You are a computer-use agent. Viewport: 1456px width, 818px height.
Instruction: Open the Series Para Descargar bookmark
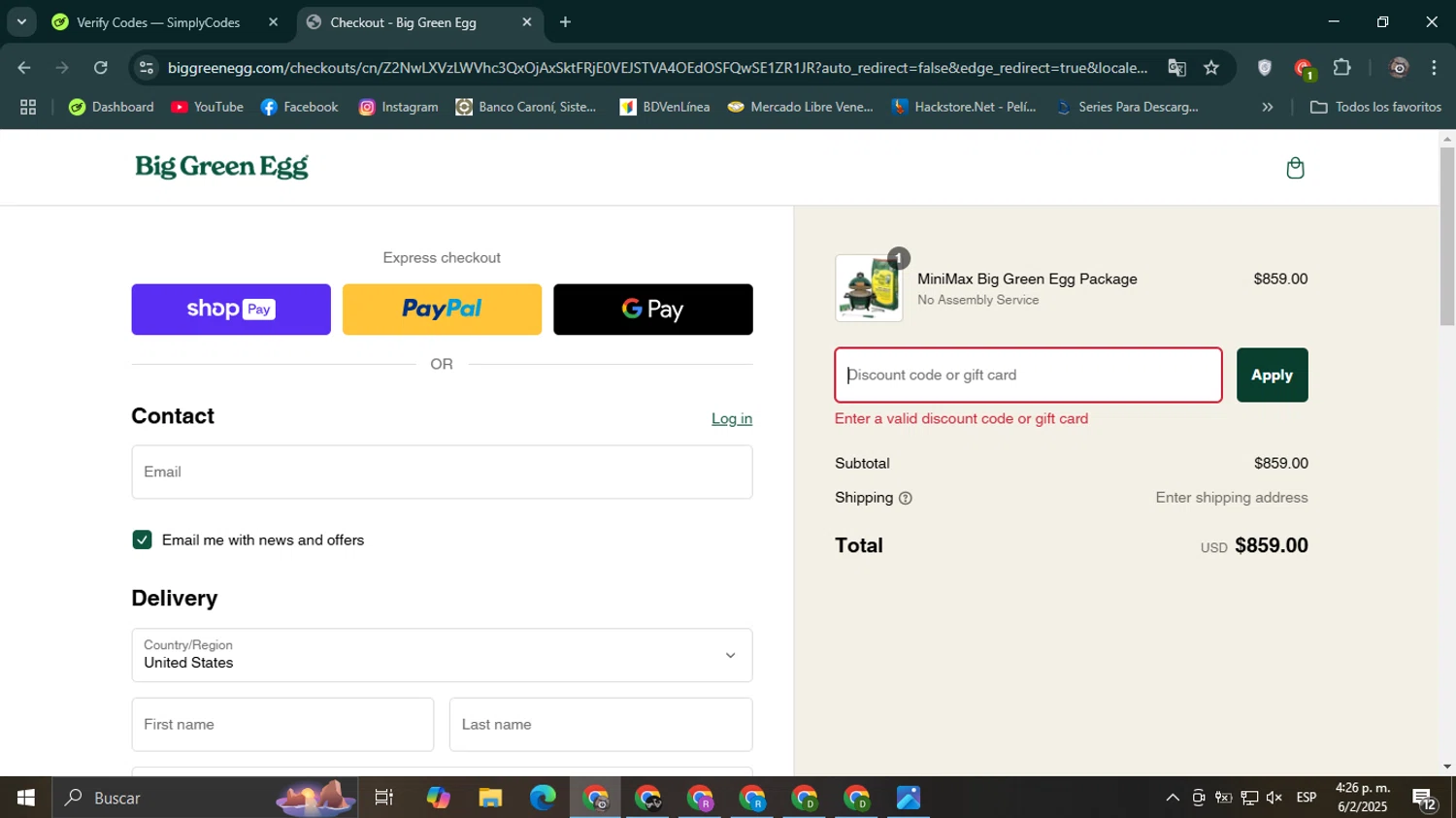(x=1127, y=107)
